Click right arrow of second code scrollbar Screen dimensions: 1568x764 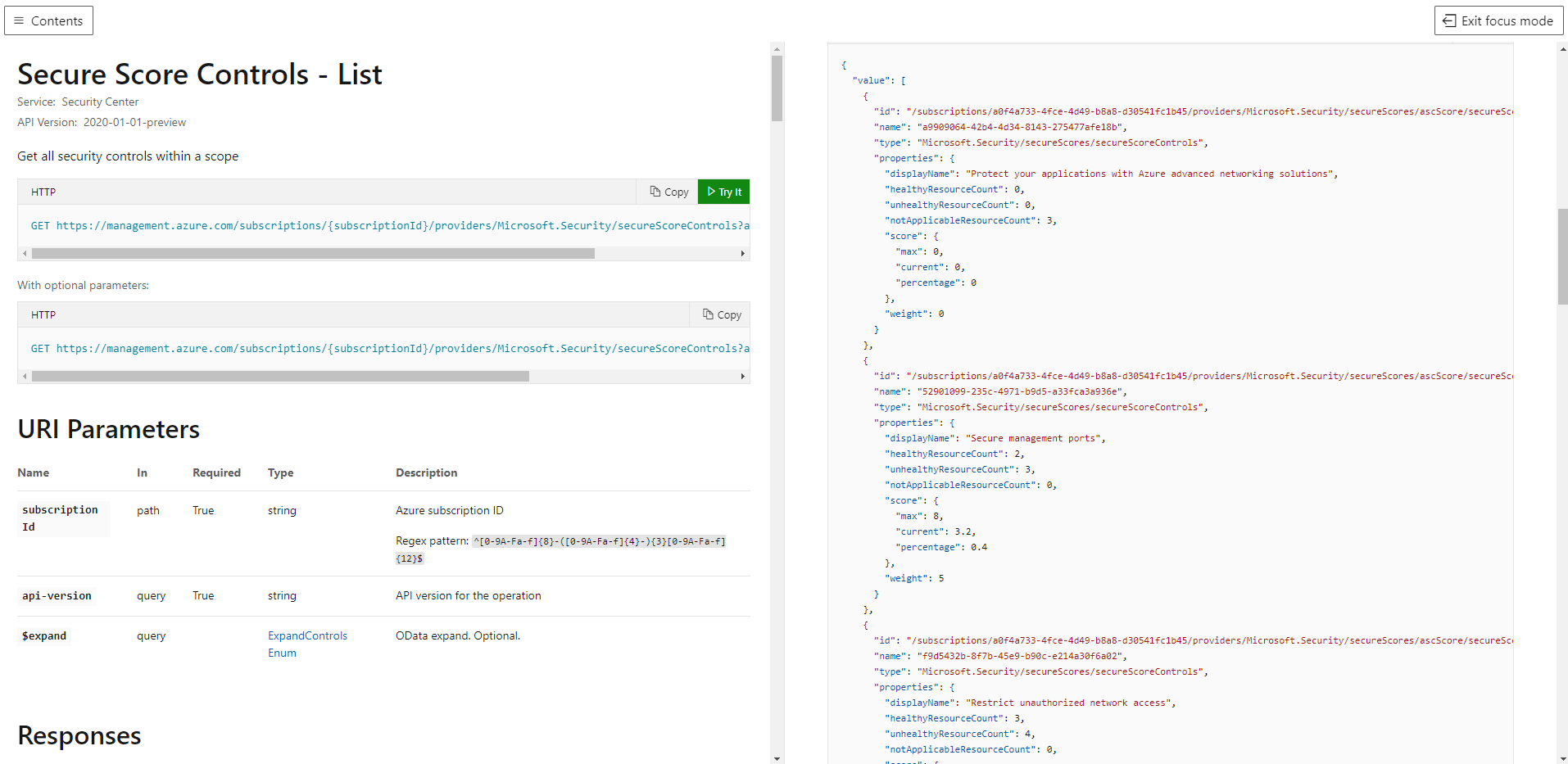[742, 377]
